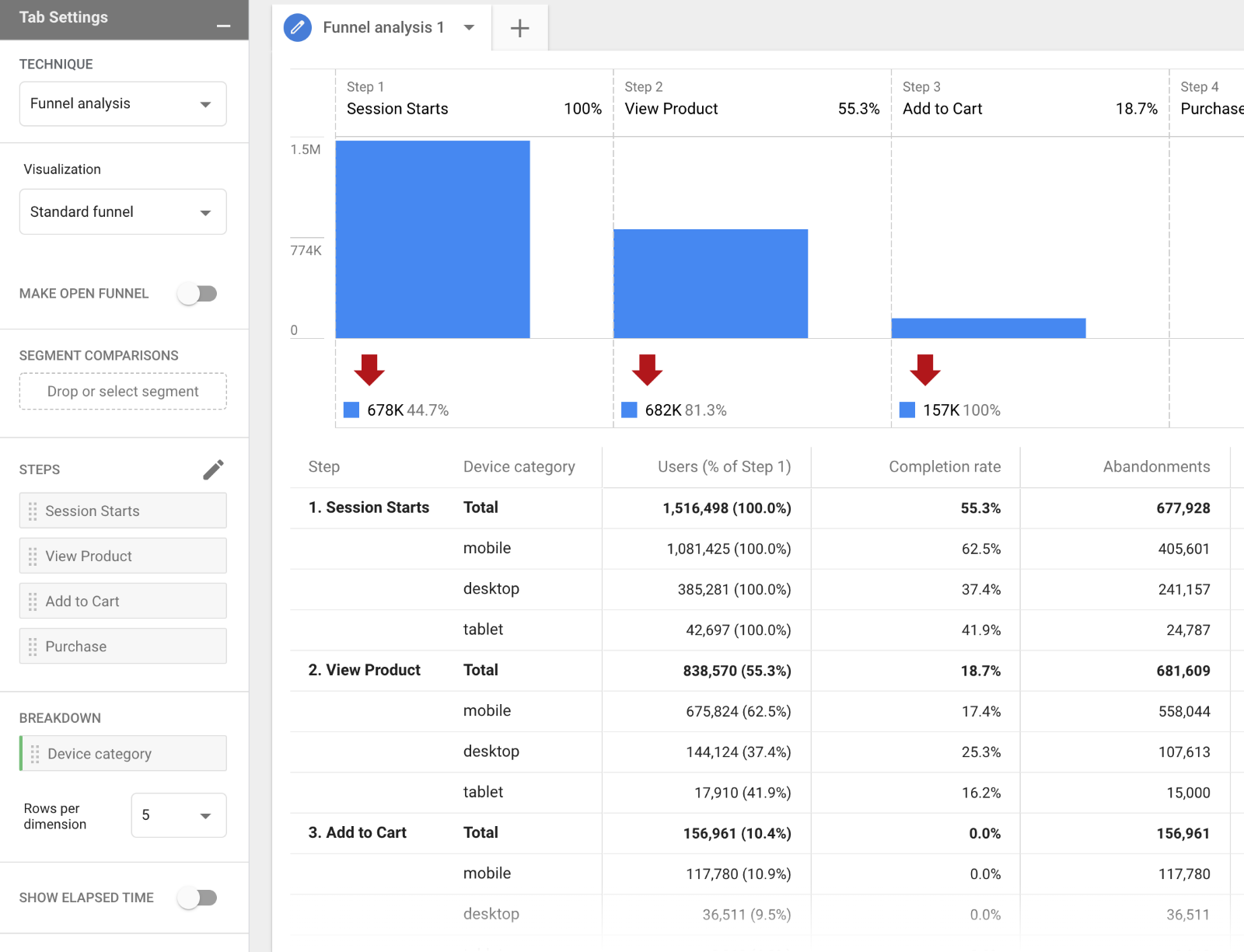
Task: Collapse Tab Settings using the minimize icon
Action: 224,24
